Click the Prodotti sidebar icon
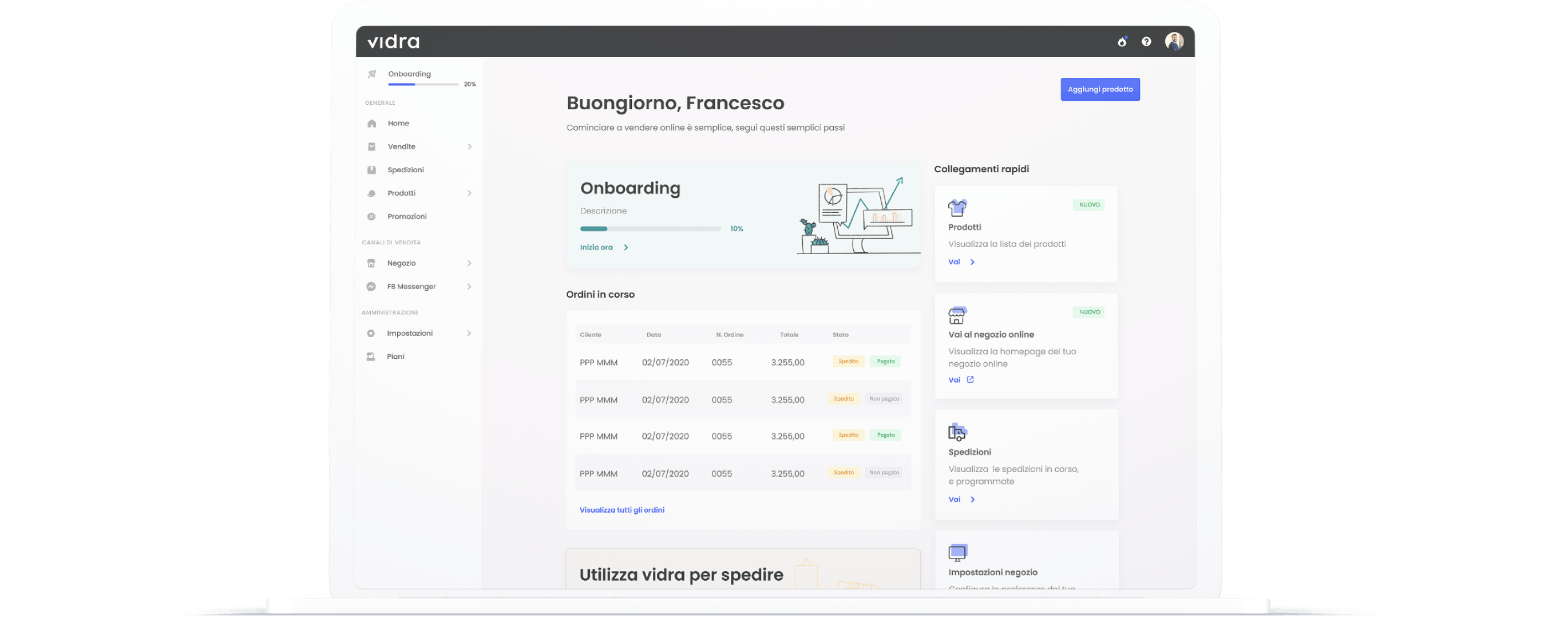This screenshot has width=1568, height=618. tap(371, 193)
